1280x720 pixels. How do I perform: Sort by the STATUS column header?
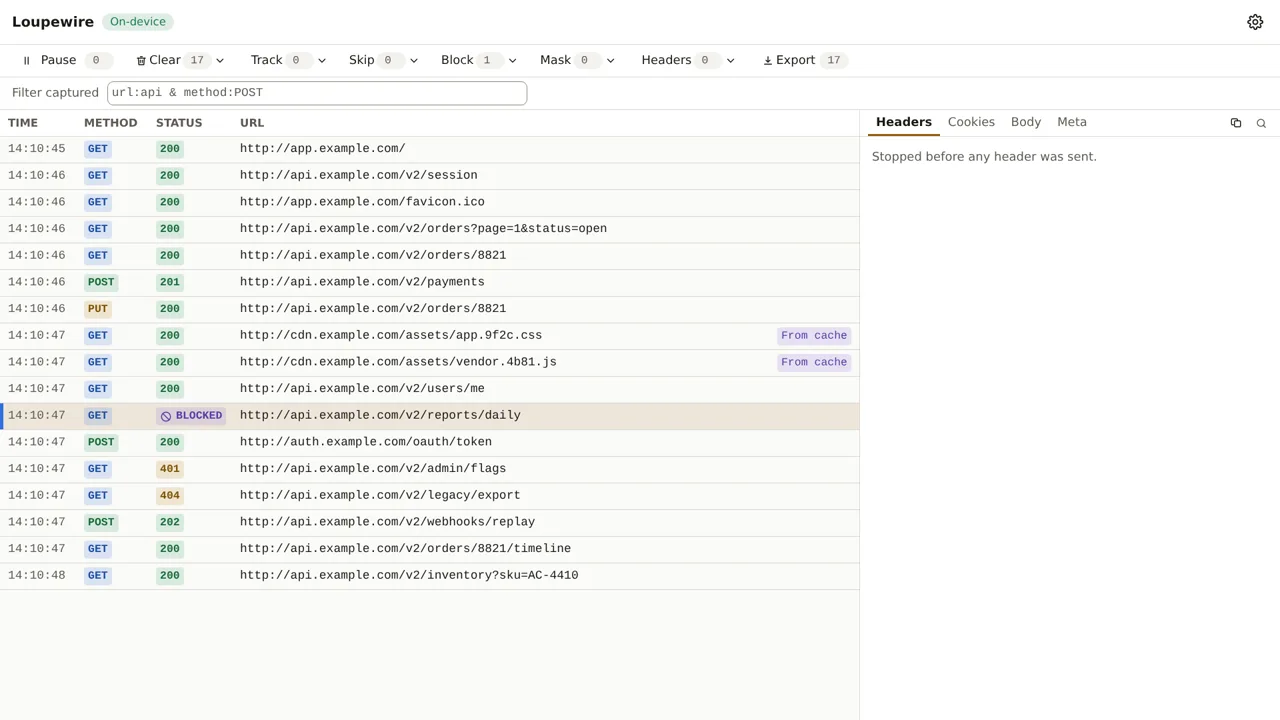click(179, 123)
